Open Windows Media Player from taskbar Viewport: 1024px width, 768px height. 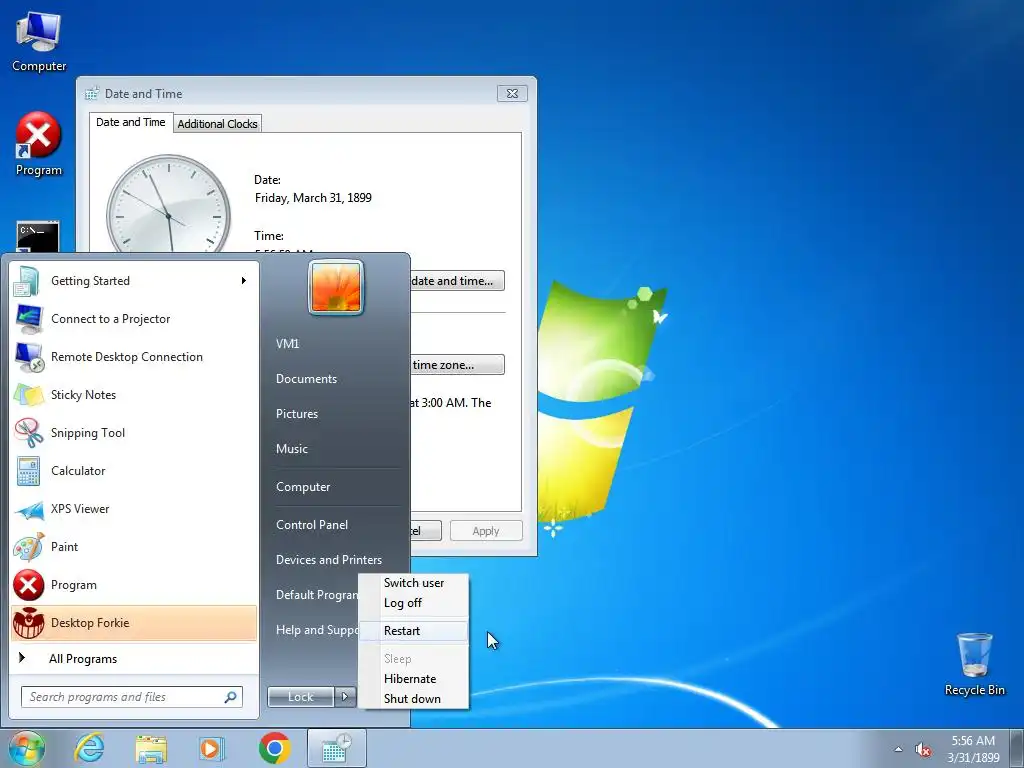(x=211, y=748)
